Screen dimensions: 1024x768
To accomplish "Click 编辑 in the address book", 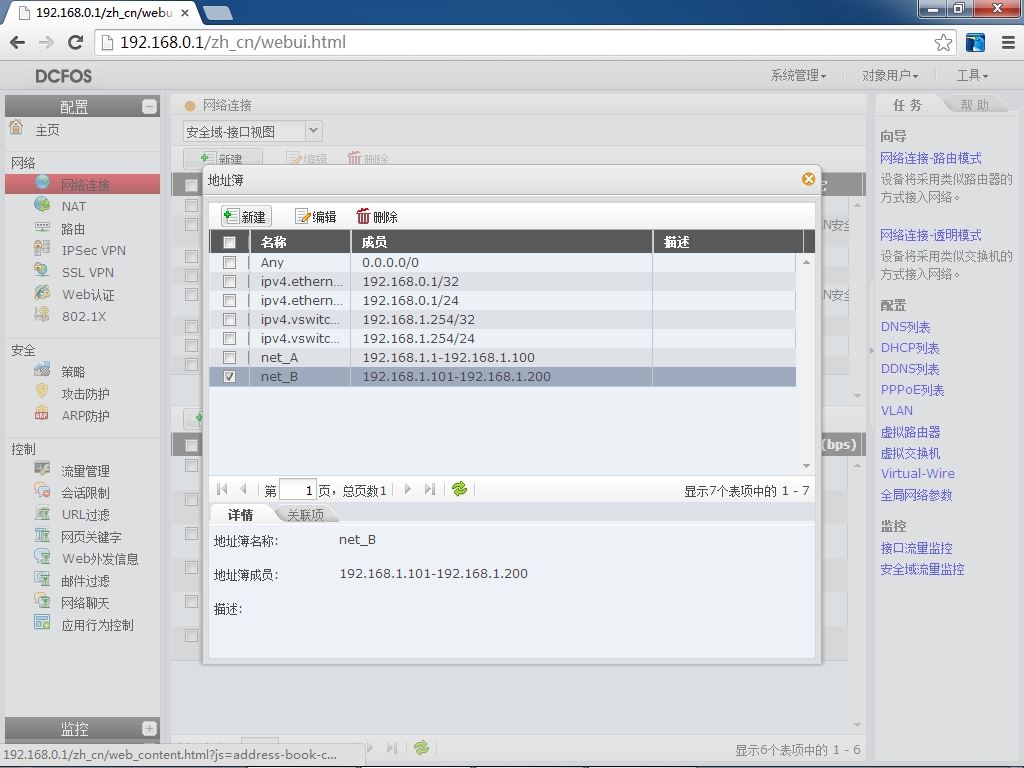I will 315,216.
